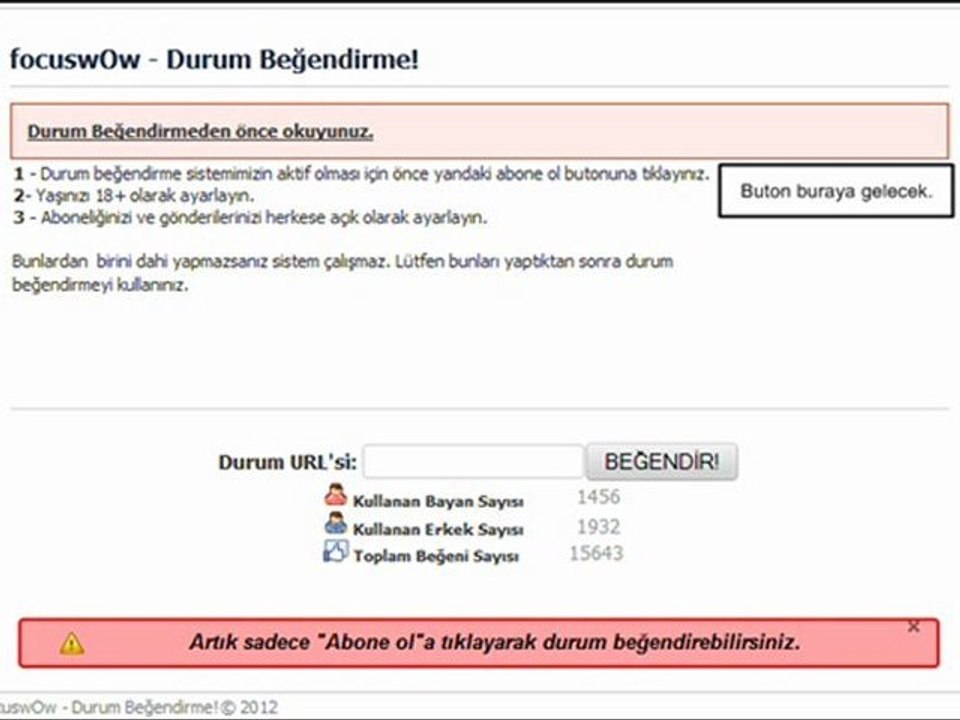Click instruction step 1 about abone ol butonu
Viewport: 960px width, 720px height.
(361, 174)
